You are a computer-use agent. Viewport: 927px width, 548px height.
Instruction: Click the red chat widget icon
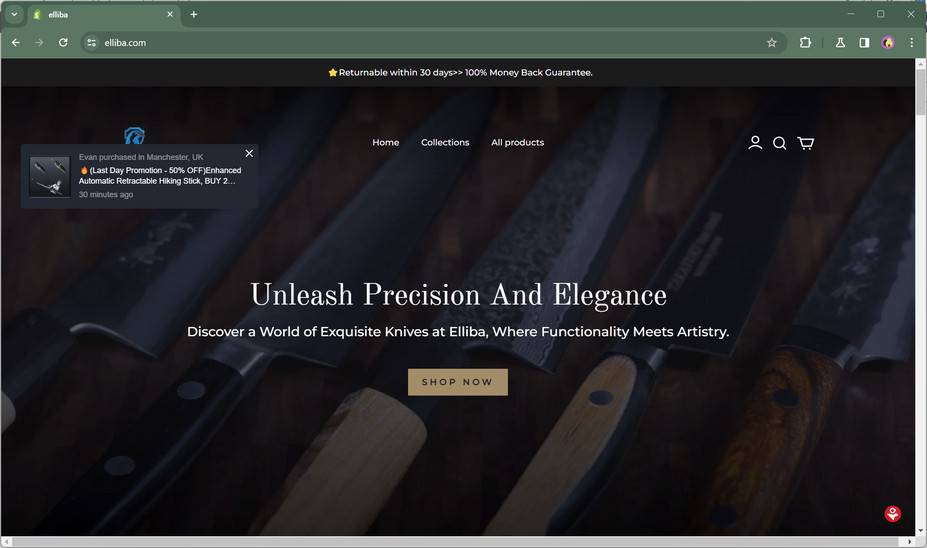893,514
